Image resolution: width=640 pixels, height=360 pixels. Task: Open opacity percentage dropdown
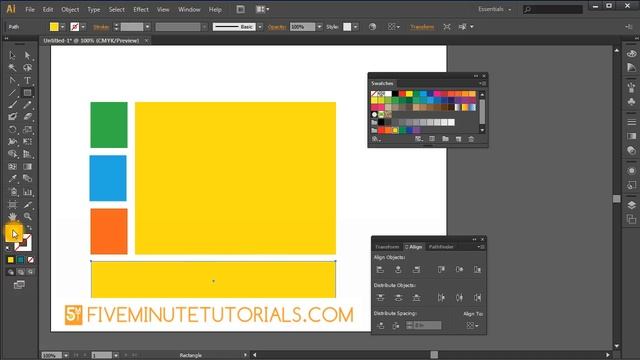pyautogui.click(x=319, y=27)
